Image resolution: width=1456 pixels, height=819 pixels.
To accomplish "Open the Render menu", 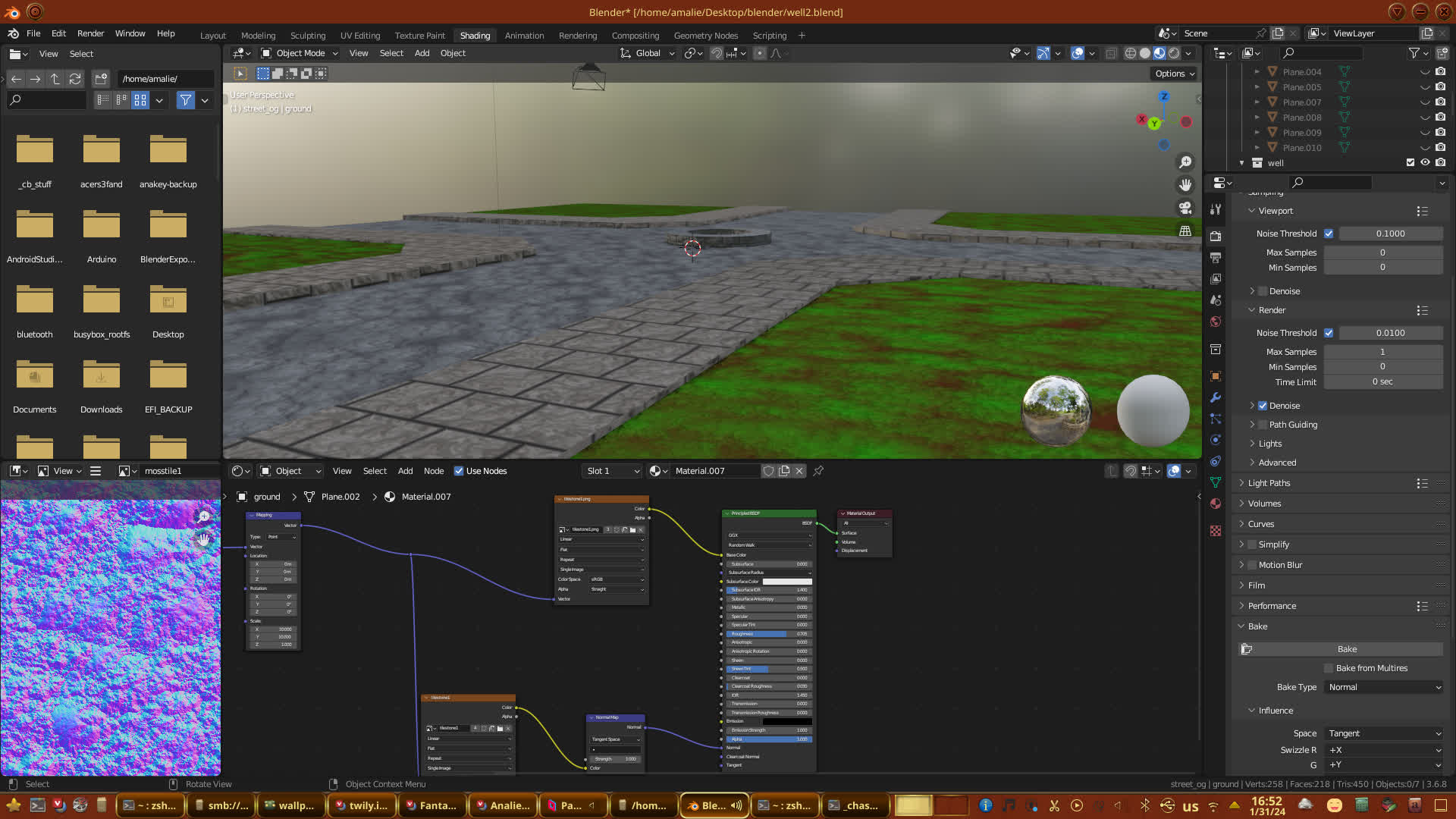I will tap(90, 33).
